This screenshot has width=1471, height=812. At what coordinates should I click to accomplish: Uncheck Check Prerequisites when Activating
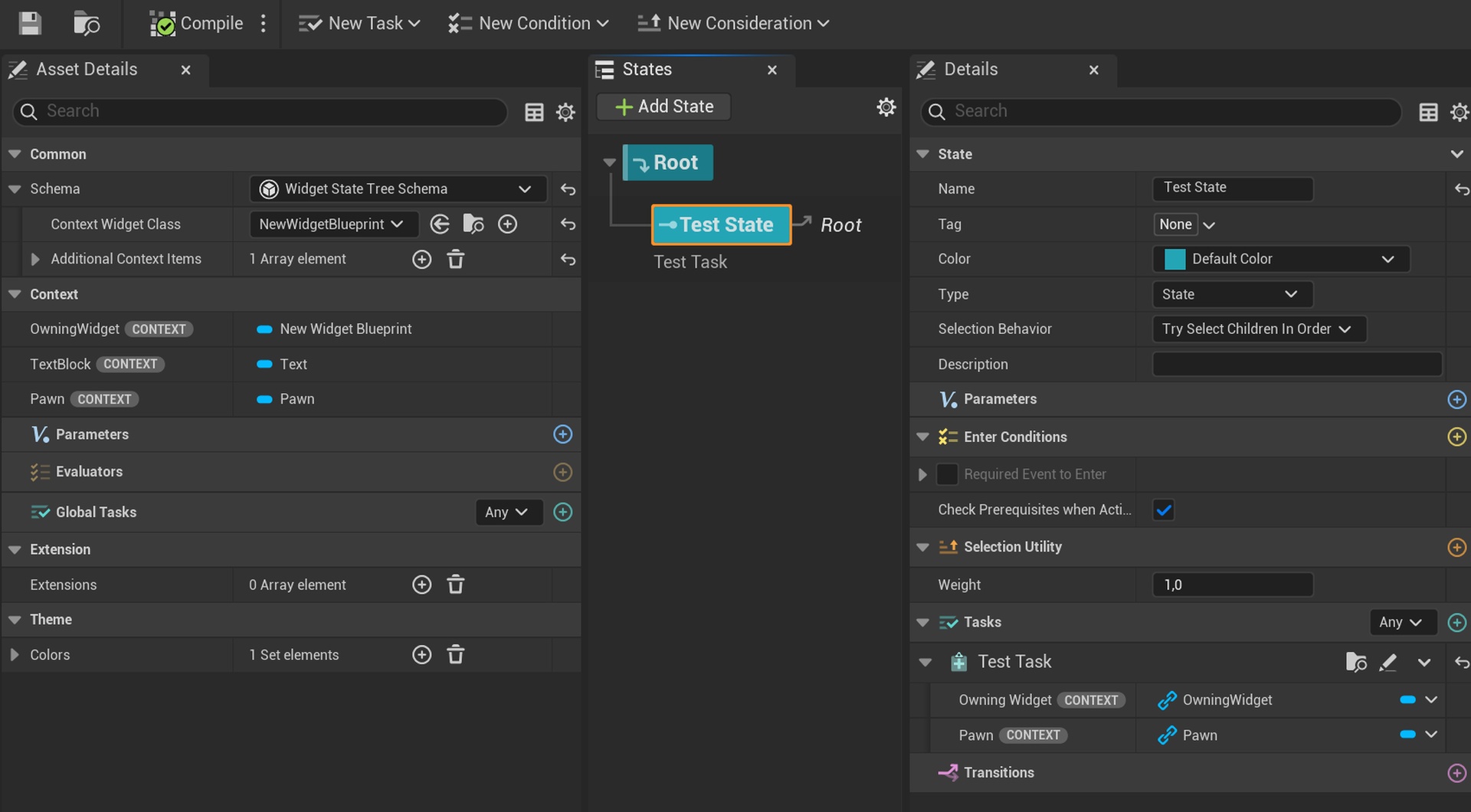point(1163,510)
